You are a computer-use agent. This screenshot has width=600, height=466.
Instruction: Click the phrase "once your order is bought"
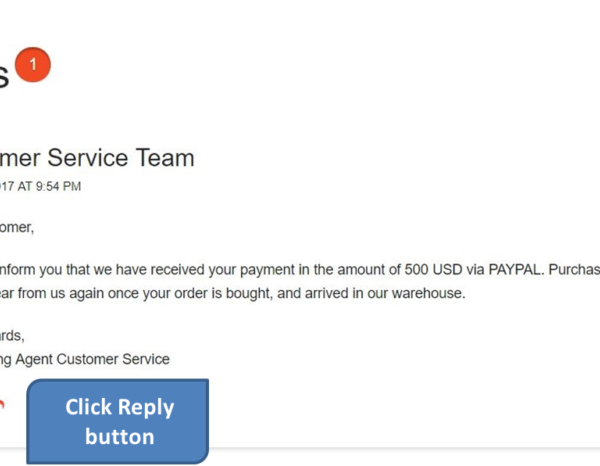point(190,293)
